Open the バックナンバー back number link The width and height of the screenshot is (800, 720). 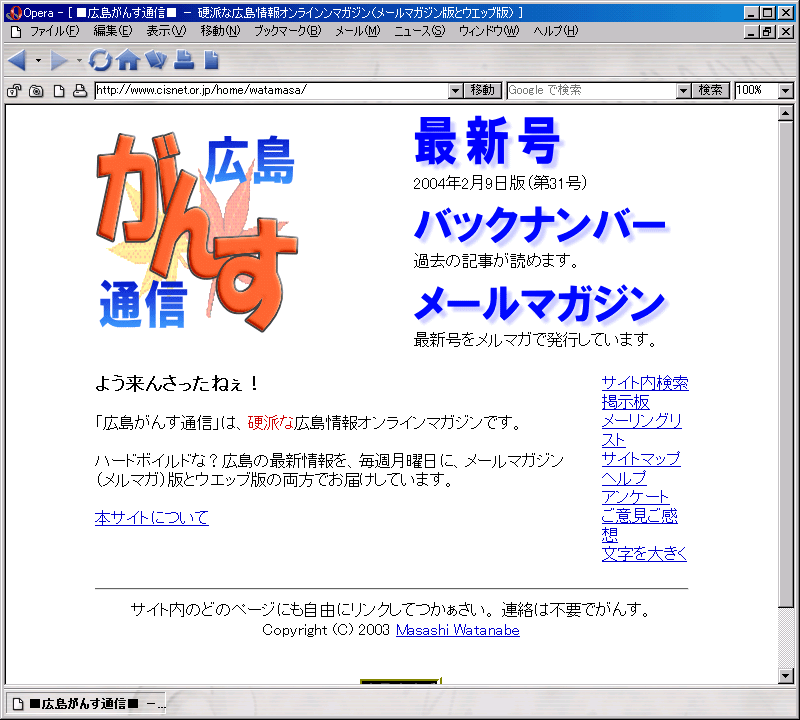(x=540, y=224)
